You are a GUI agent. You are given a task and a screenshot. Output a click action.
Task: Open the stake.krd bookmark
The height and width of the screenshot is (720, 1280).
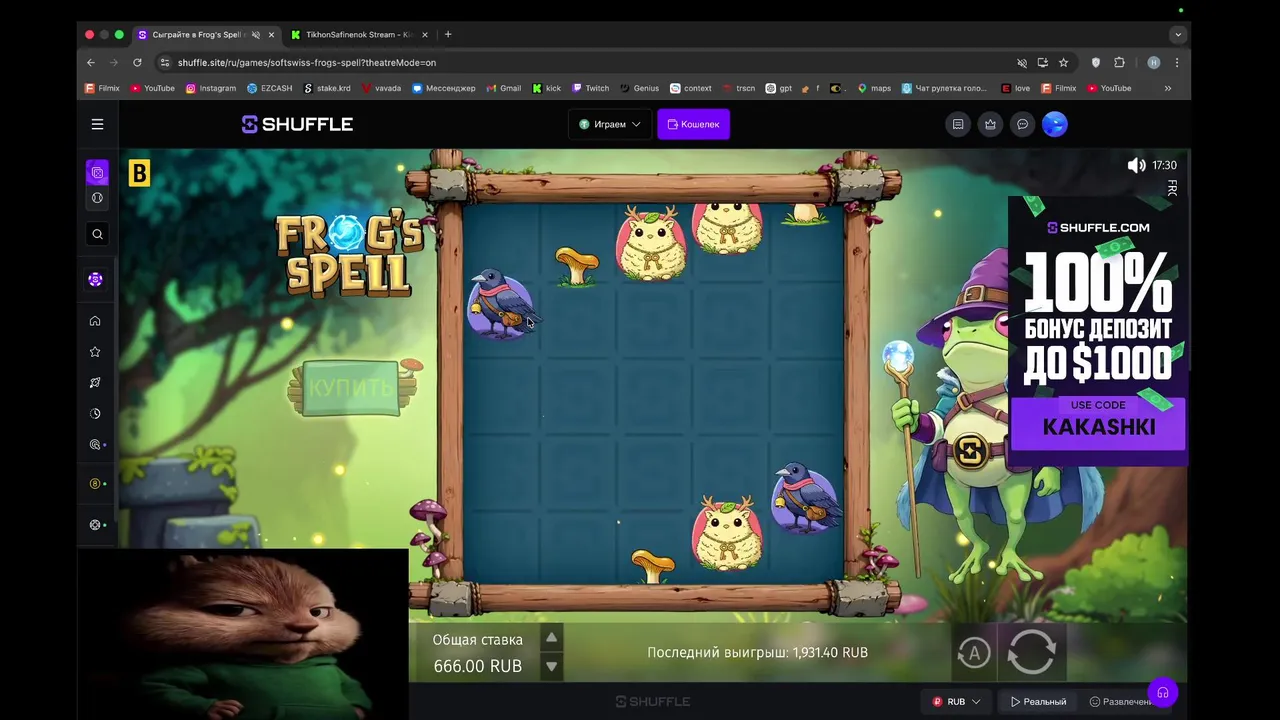tap(327, 88)
